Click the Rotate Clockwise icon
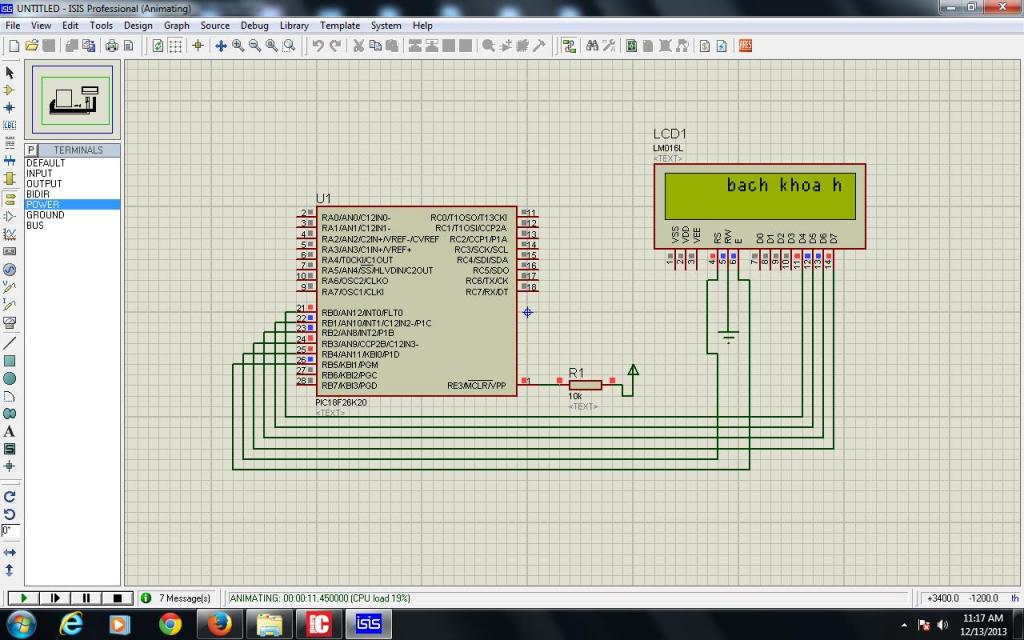 [10, 496]
